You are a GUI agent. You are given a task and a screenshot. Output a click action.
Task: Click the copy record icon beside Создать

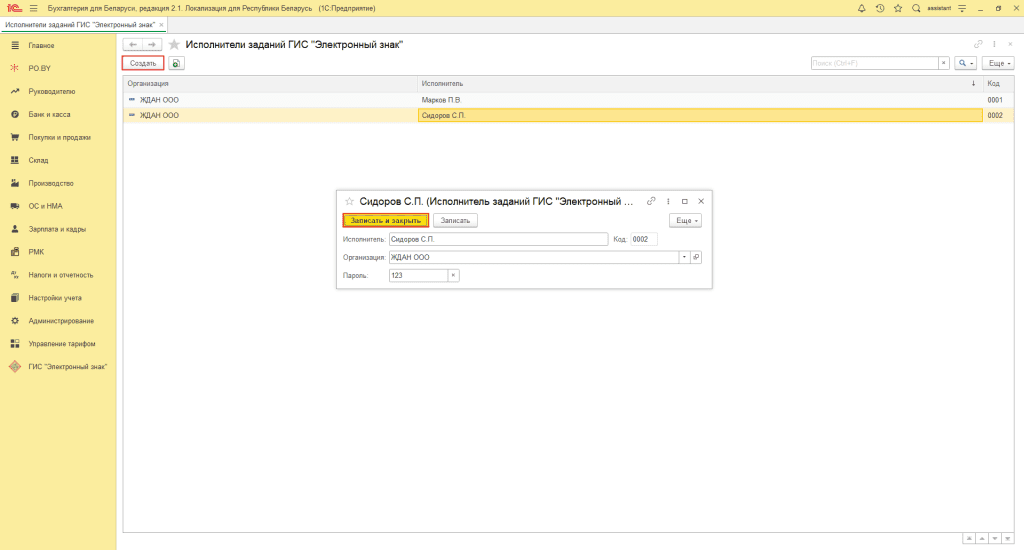click(176, 63)
